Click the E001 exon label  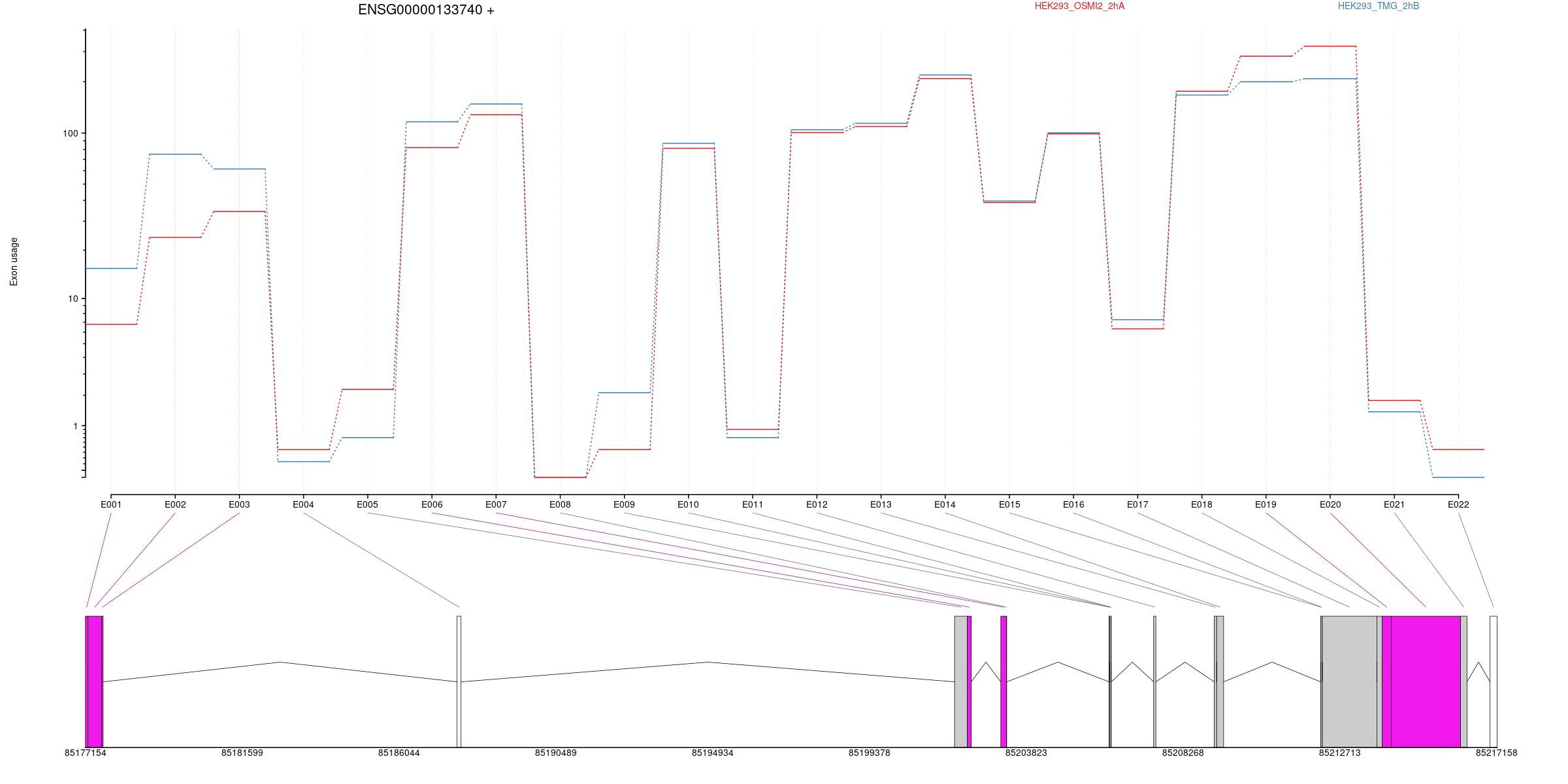[x=111, y=504]
